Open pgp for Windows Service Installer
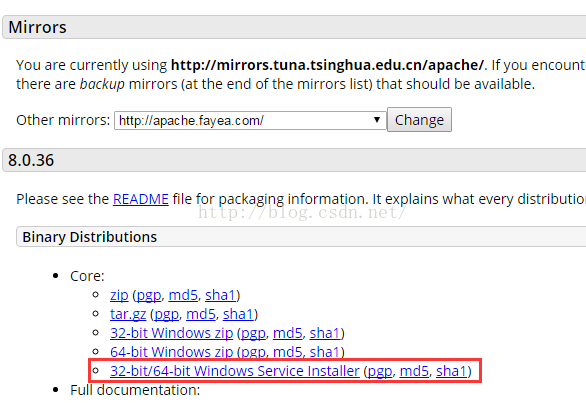Viewport: 586px width, 403px height. [380, 372]
